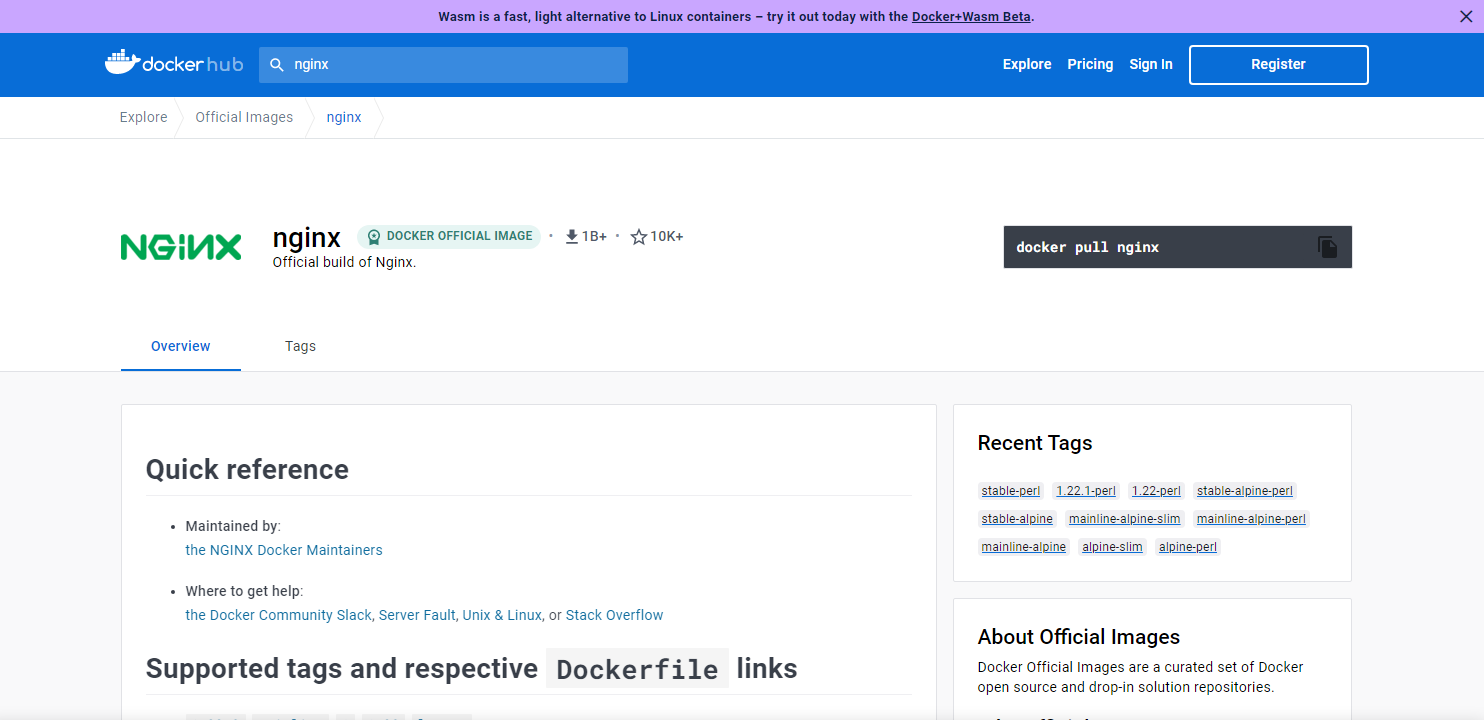The width and height of the screenshot is (1484, 720).
Task: Dismiss the Wasm announcement banner
Action: (x=1466, y=16)
